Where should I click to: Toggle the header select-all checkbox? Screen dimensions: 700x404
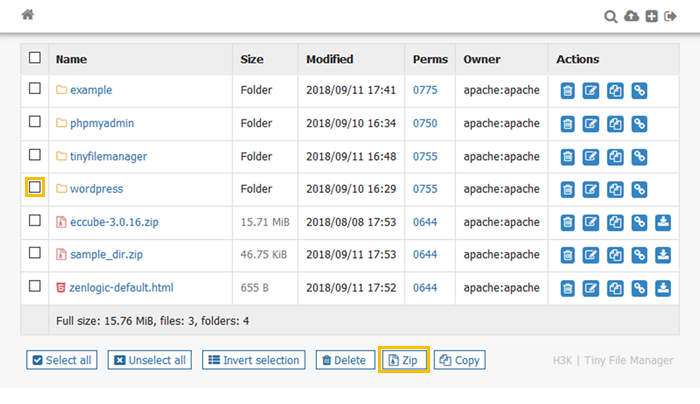(35, 58)
